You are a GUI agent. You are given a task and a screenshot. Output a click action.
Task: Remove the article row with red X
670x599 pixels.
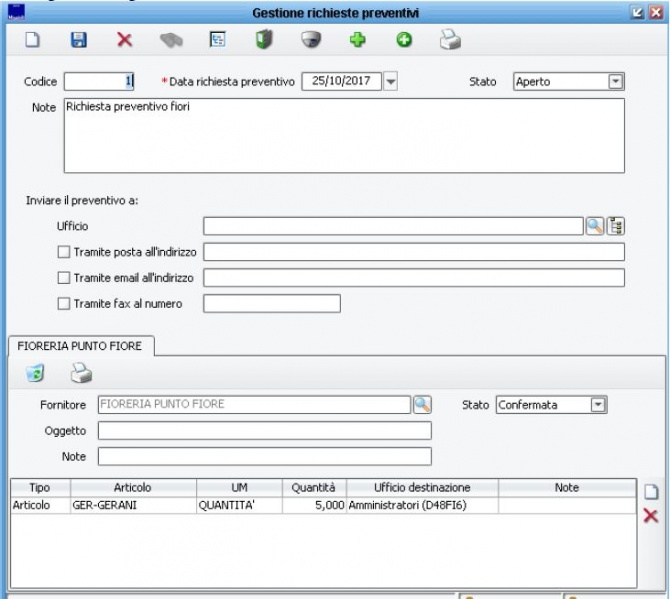click(x=650, y=515)
